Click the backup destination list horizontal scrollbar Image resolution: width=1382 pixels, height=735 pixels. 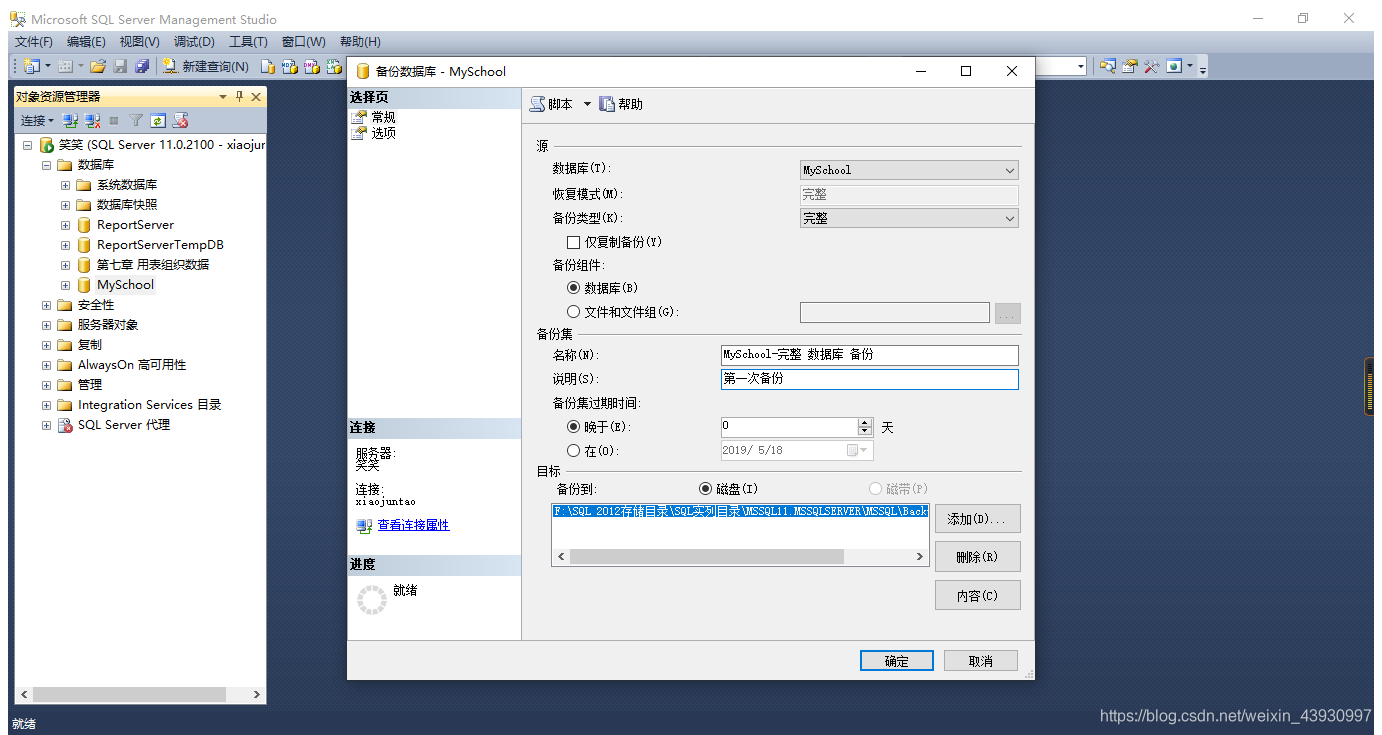click(740, 556)
